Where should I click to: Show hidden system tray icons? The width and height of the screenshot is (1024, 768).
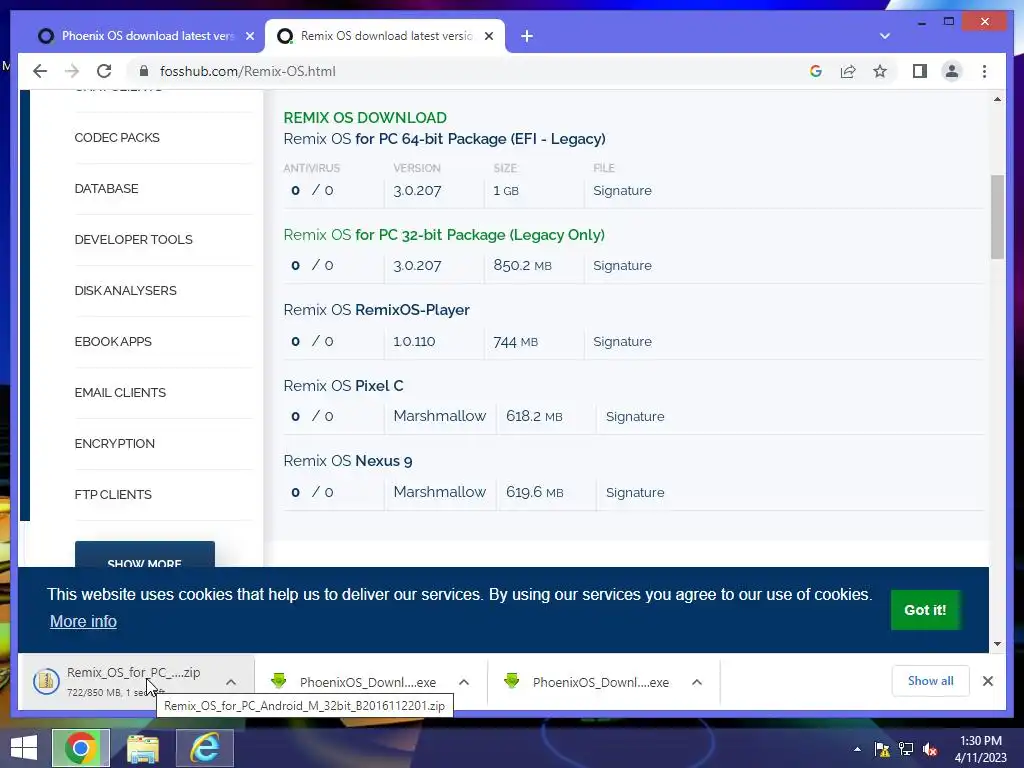point(857,749)
